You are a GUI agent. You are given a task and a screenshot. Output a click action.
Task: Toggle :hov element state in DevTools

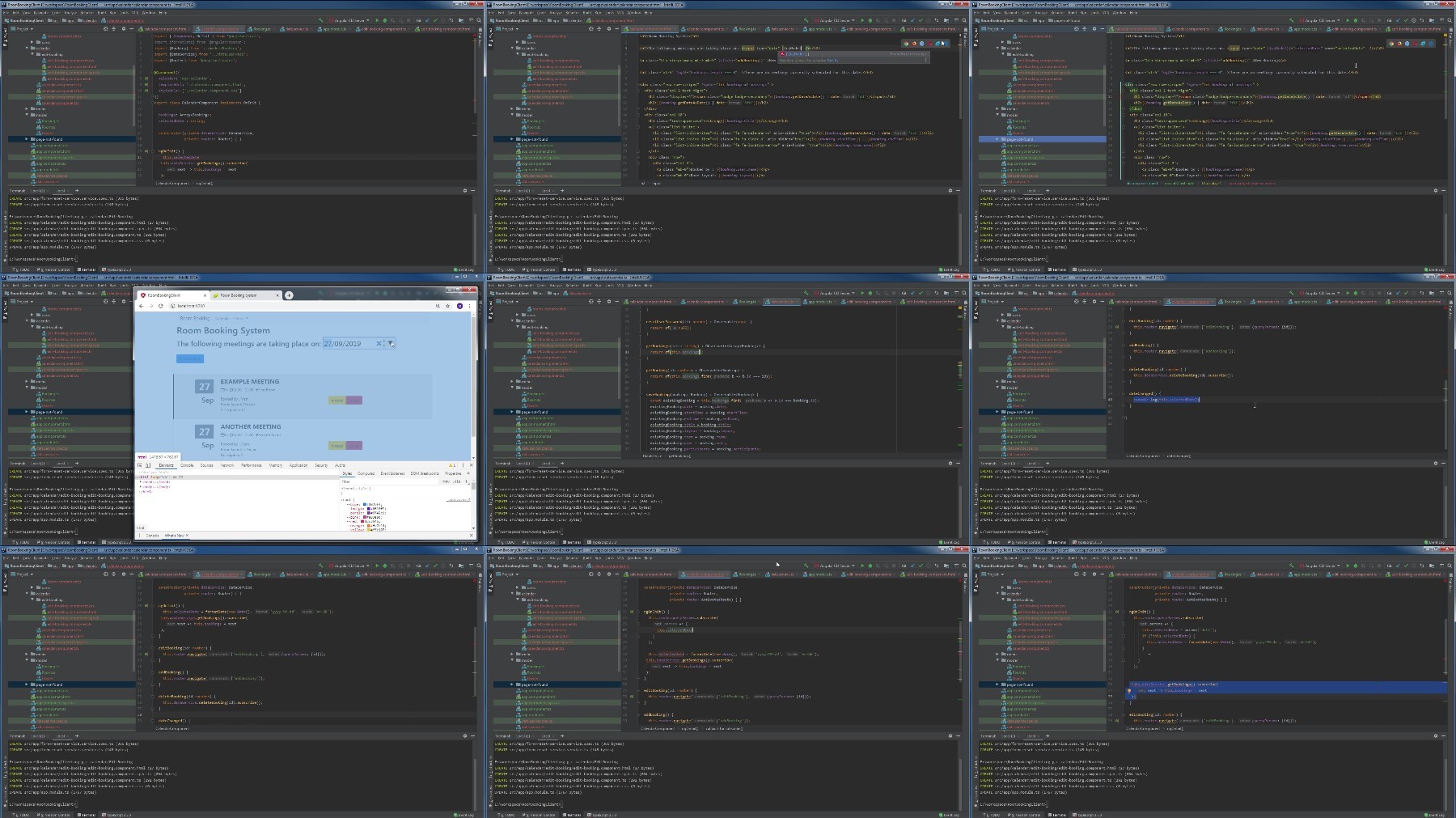click(x=446, y=481)
